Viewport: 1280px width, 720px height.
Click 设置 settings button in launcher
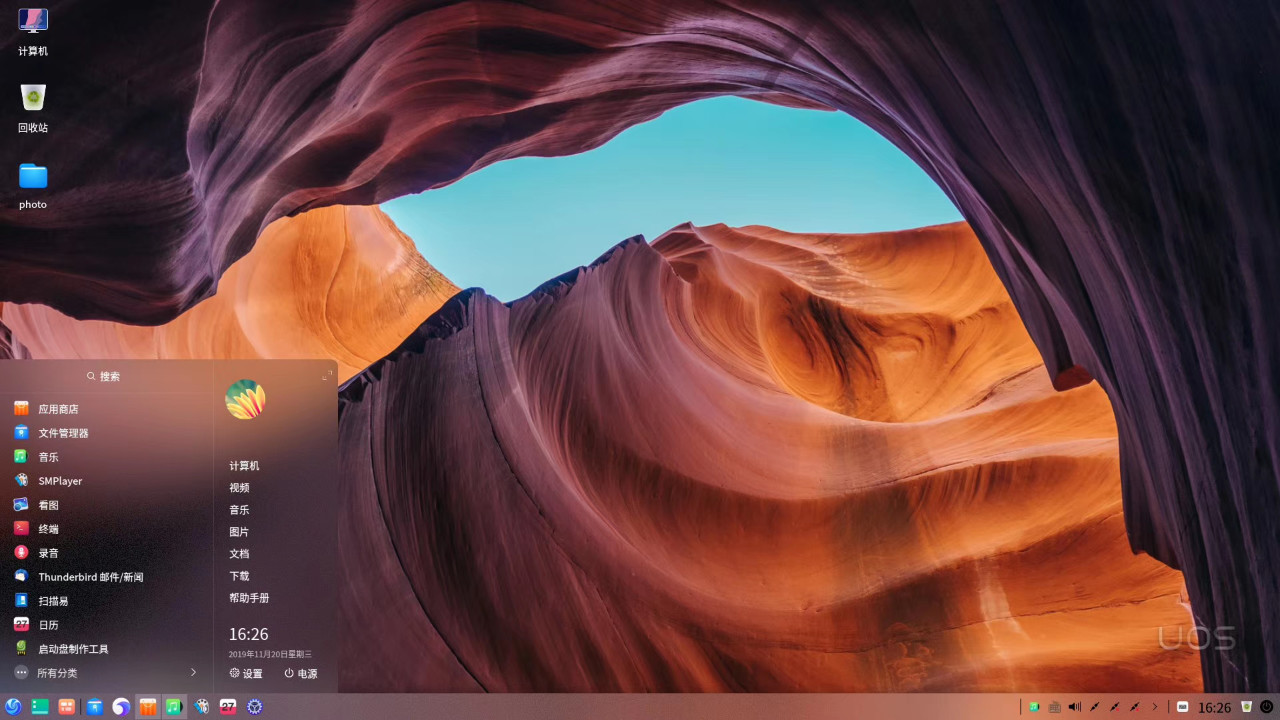coord(246,674)
